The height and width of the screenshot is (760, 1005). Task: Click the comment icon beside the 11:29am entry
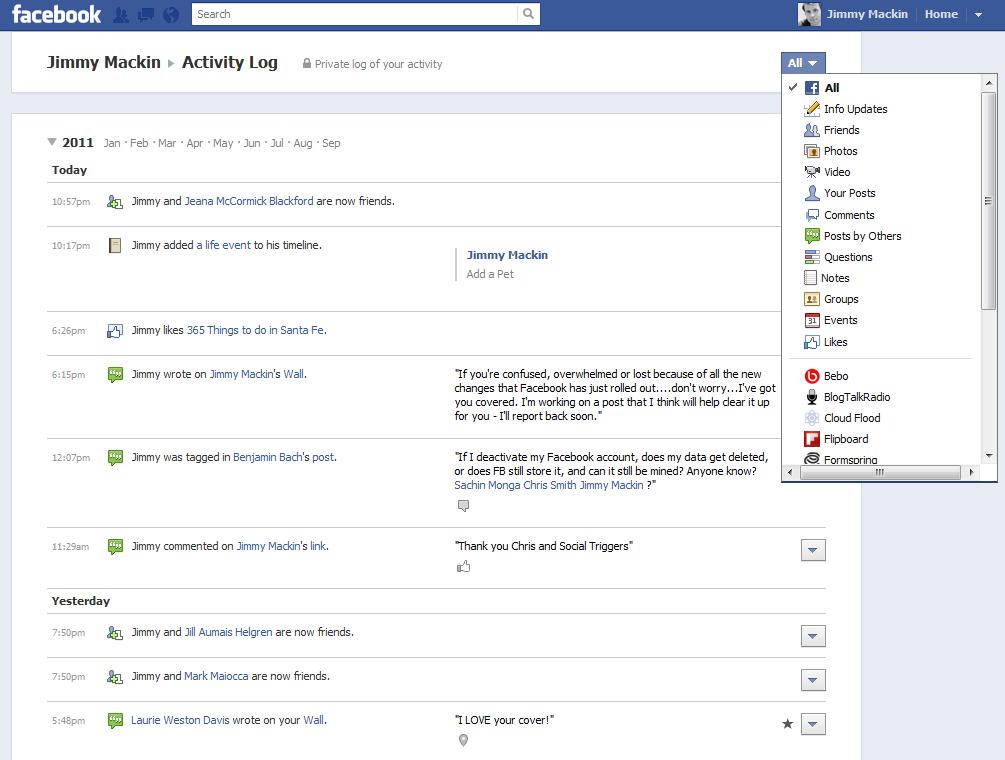tap(115, 547)
